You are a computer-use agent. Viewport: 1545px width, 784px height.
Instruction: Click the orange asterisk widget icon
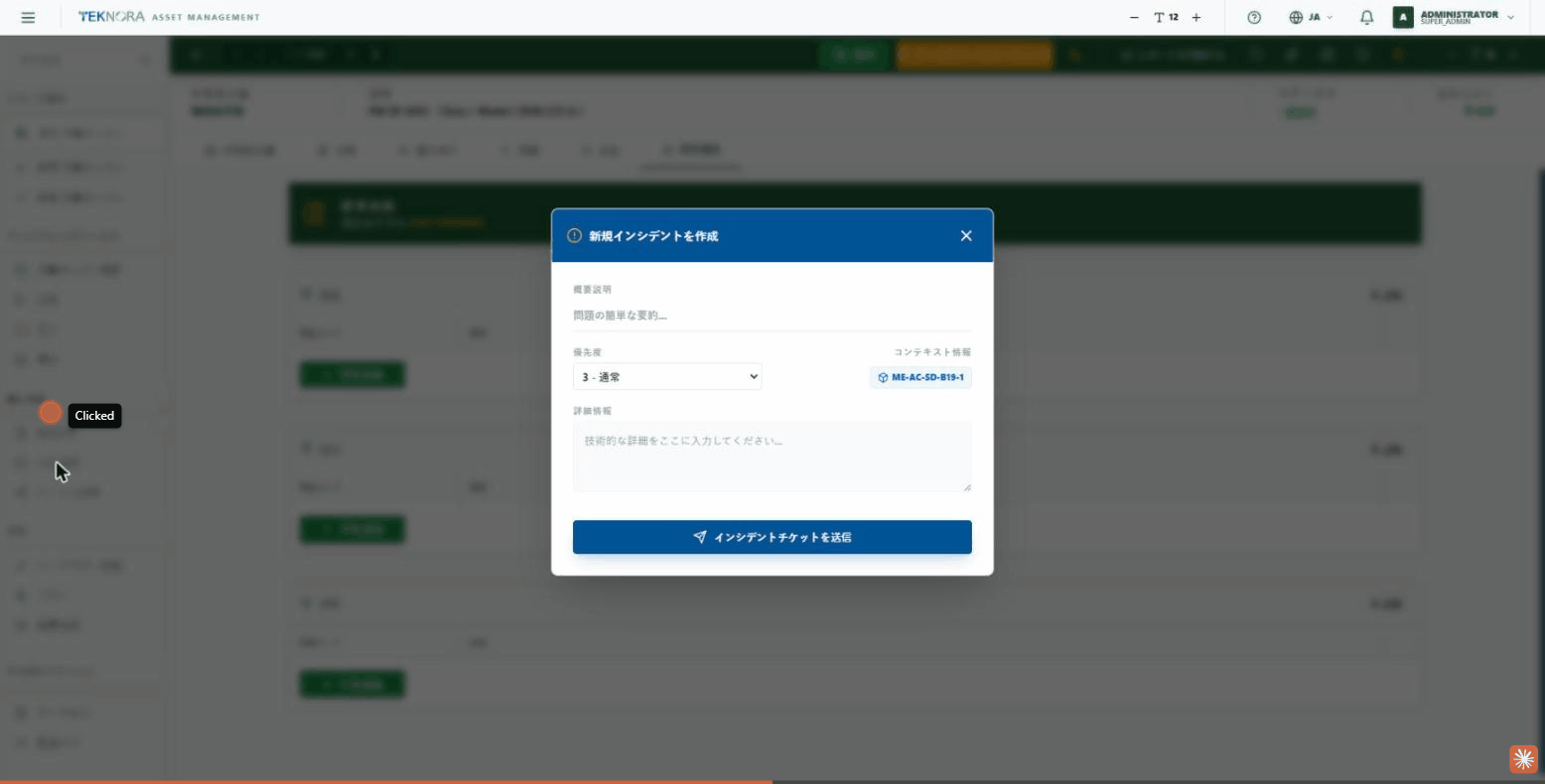(1523, 759)
